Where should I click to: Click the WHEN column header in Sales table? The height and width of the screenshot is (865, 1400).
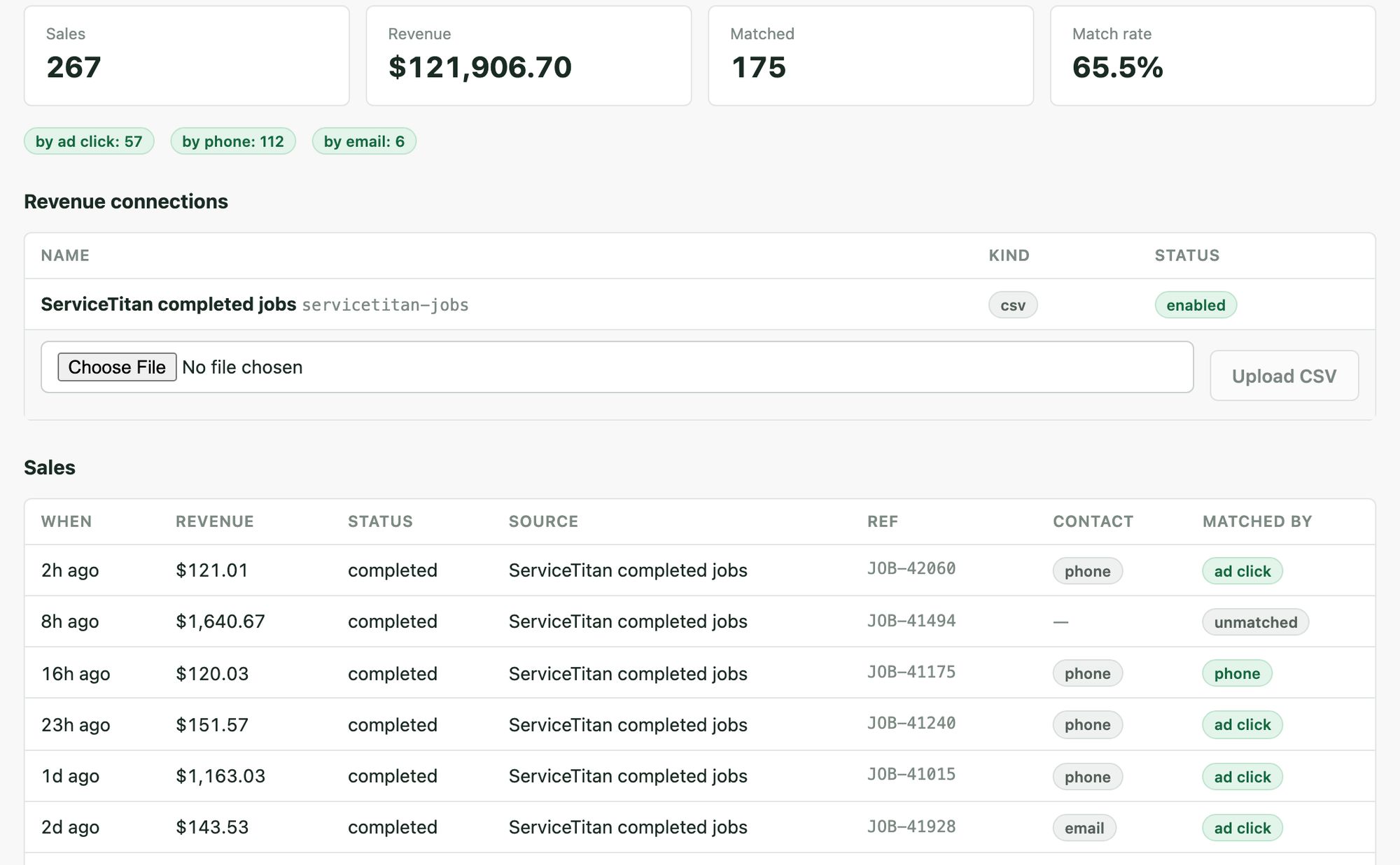point(66,521)
